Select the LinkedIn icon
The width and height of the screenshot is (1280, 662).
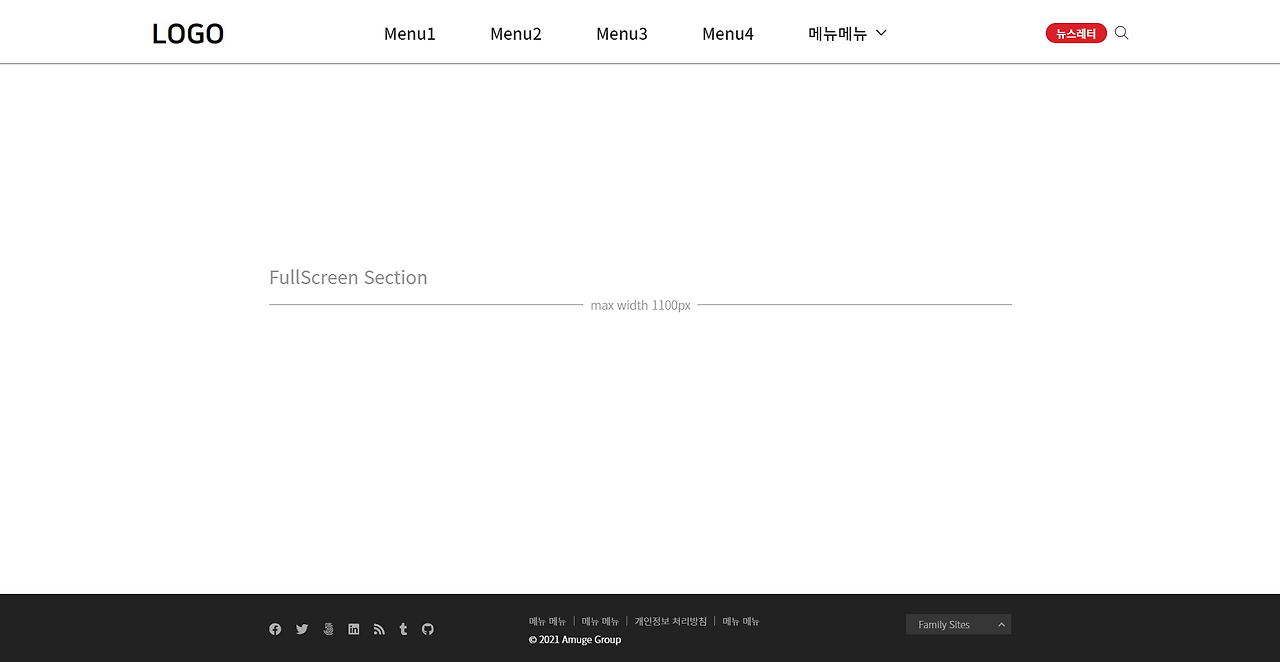click(353, 628)
